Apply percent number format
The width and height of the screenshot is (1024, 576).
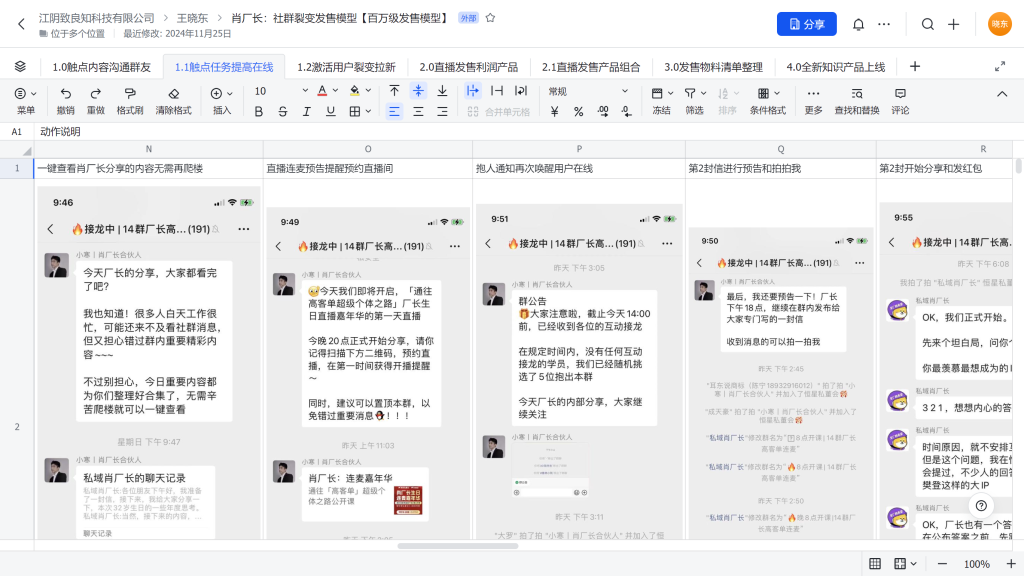(x=578, y=112)
